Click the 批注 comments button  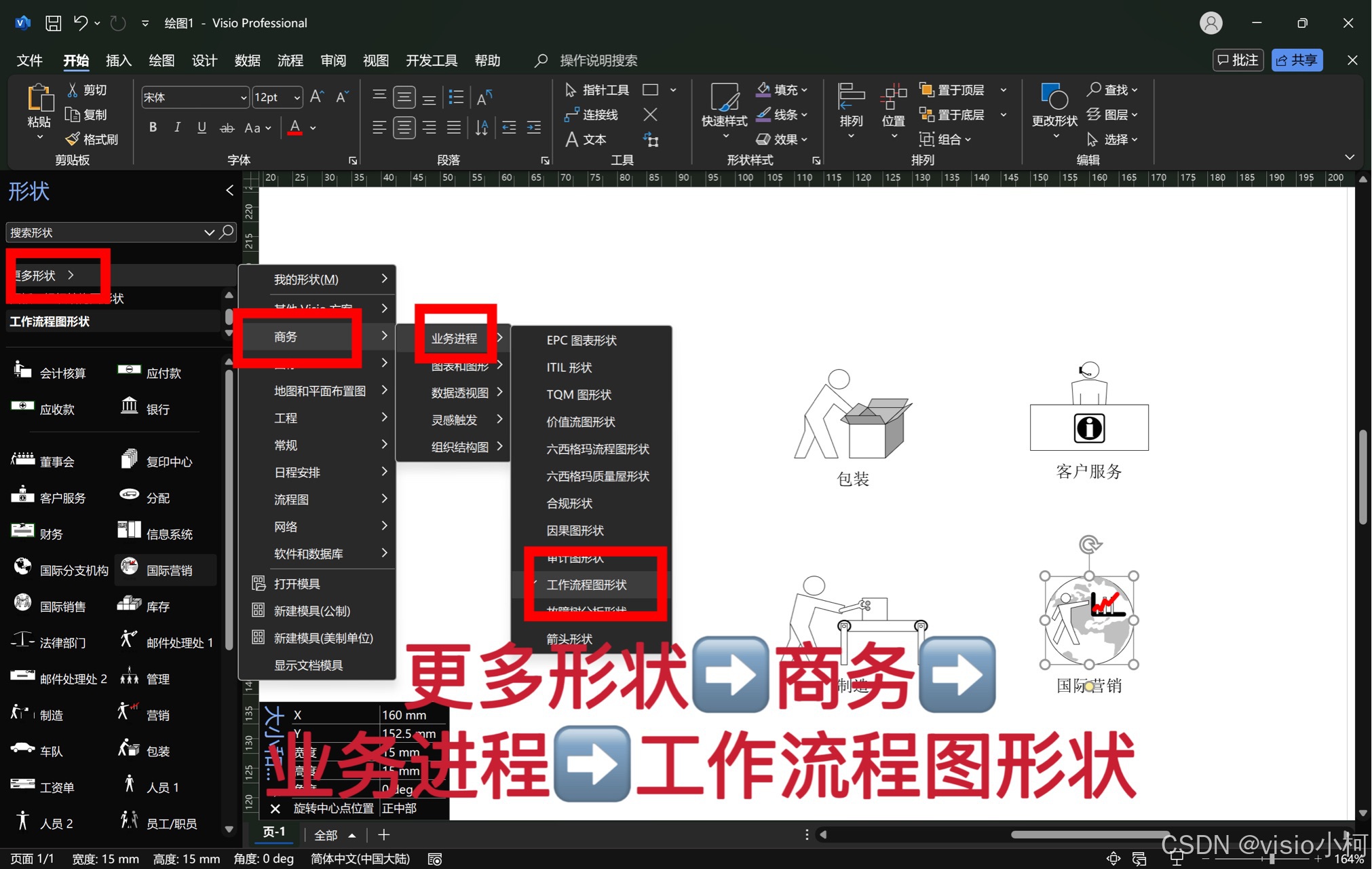pyautogui.click(x=1238, y=60)
